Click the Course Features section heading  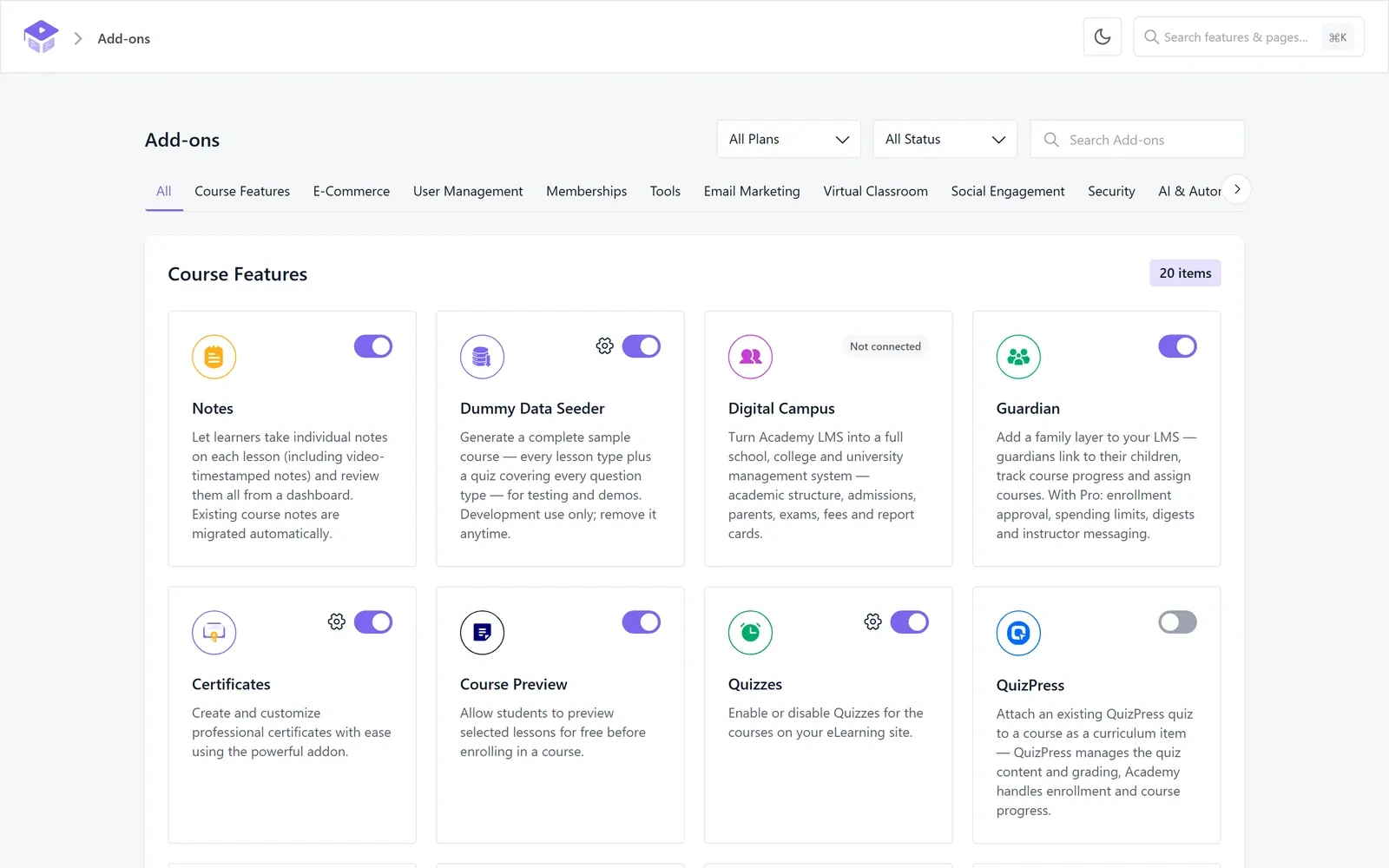coord(238,274)
